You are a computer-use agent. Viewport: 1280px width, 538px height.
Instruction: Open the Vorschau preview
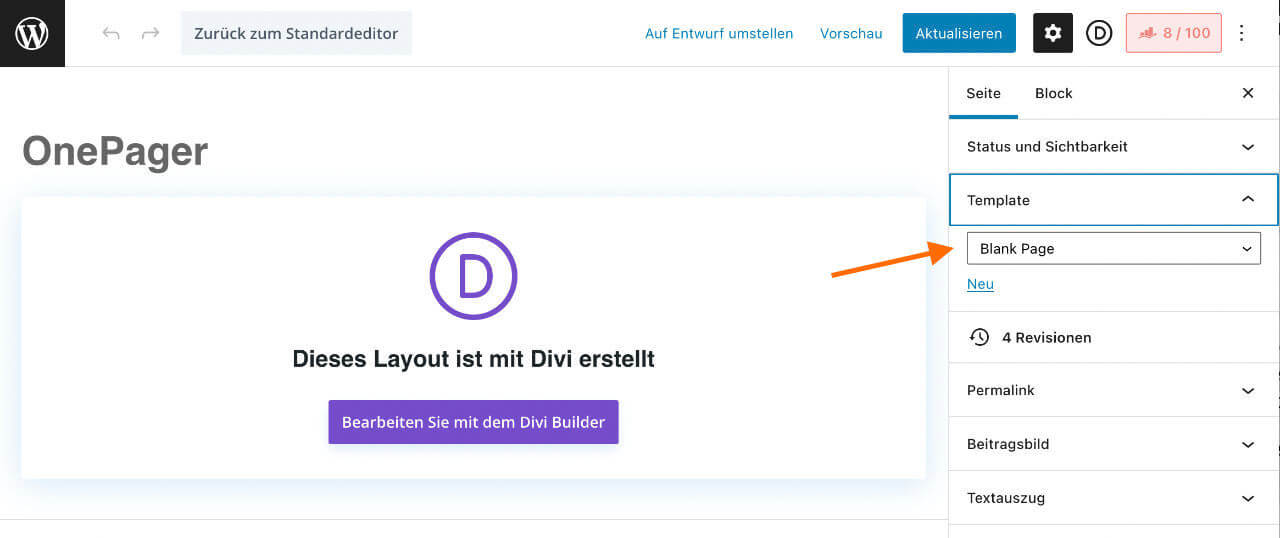point(851,33)
